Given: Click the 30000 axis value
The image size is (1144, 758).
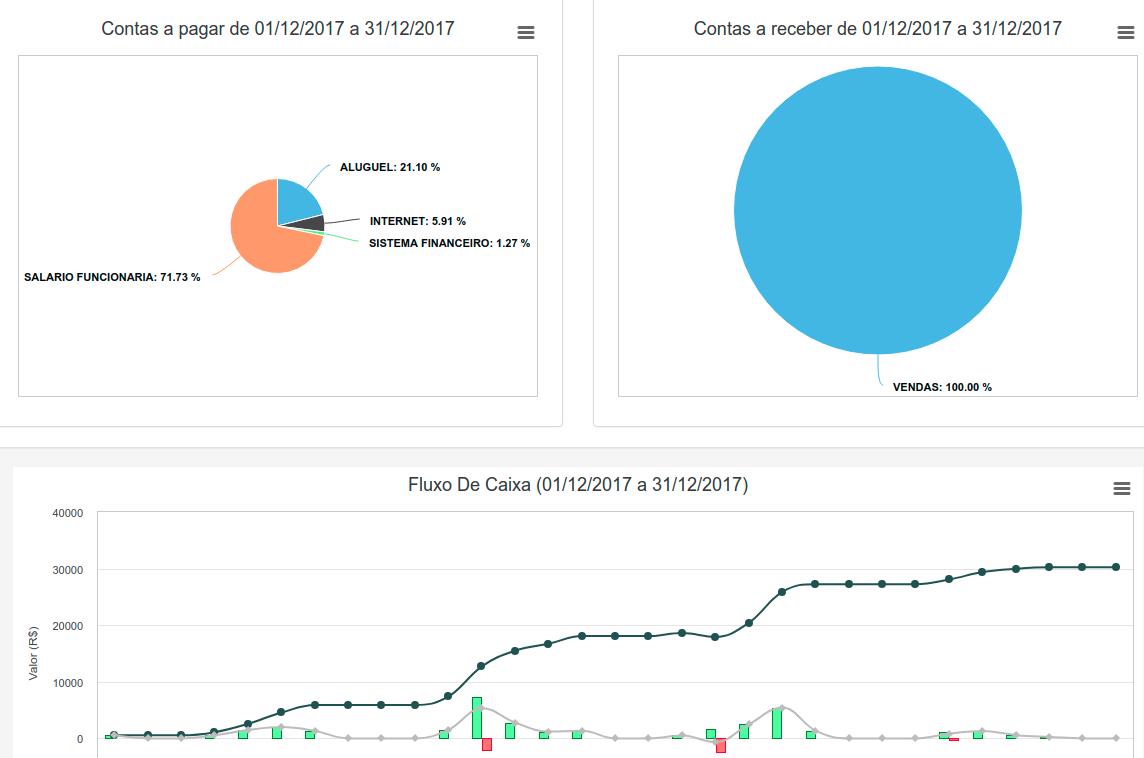Looking at the screenshot, I should point(68,570).
